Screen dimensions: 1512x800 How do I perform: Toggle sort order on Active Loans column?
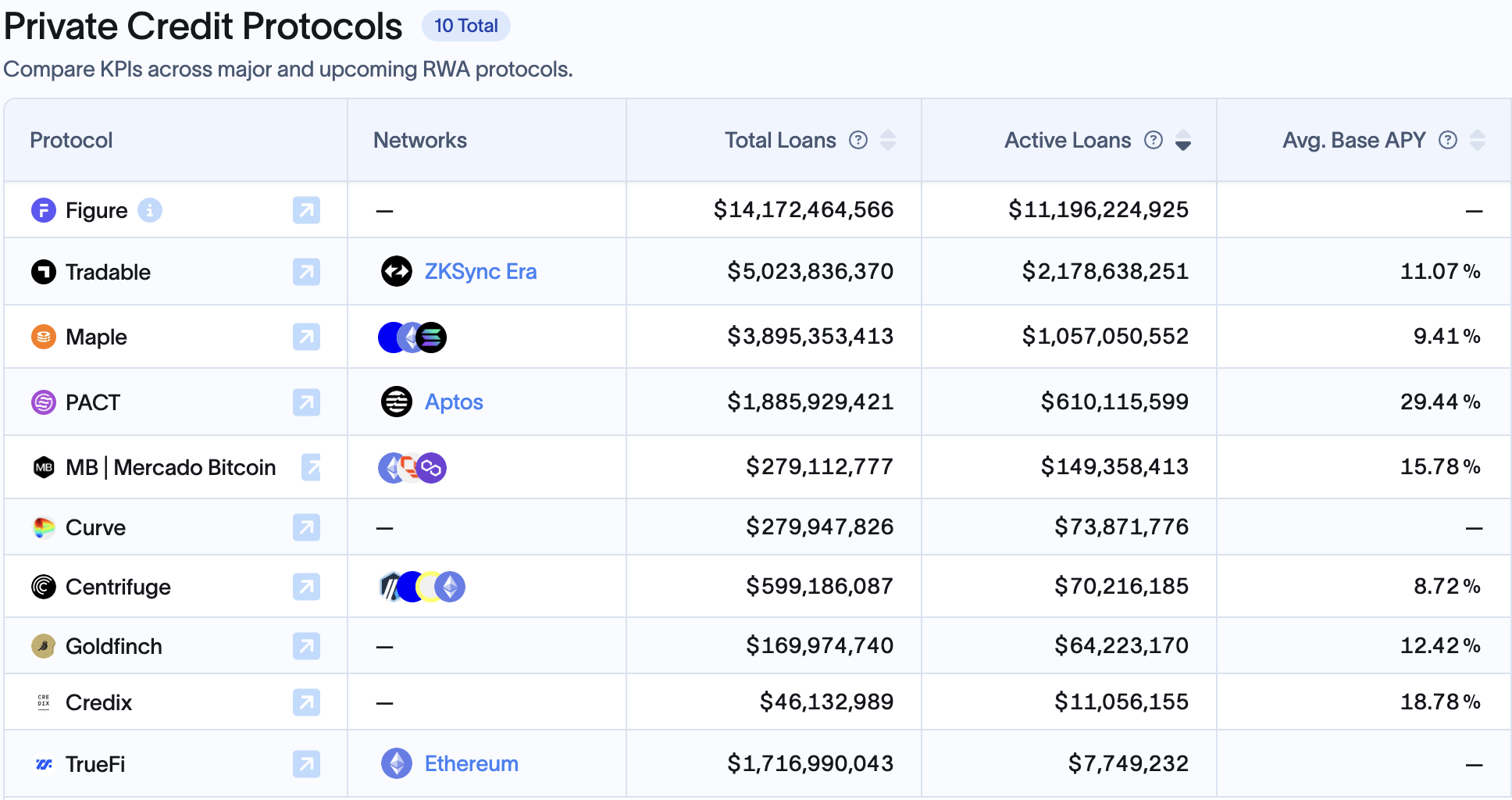point(1183,140)
